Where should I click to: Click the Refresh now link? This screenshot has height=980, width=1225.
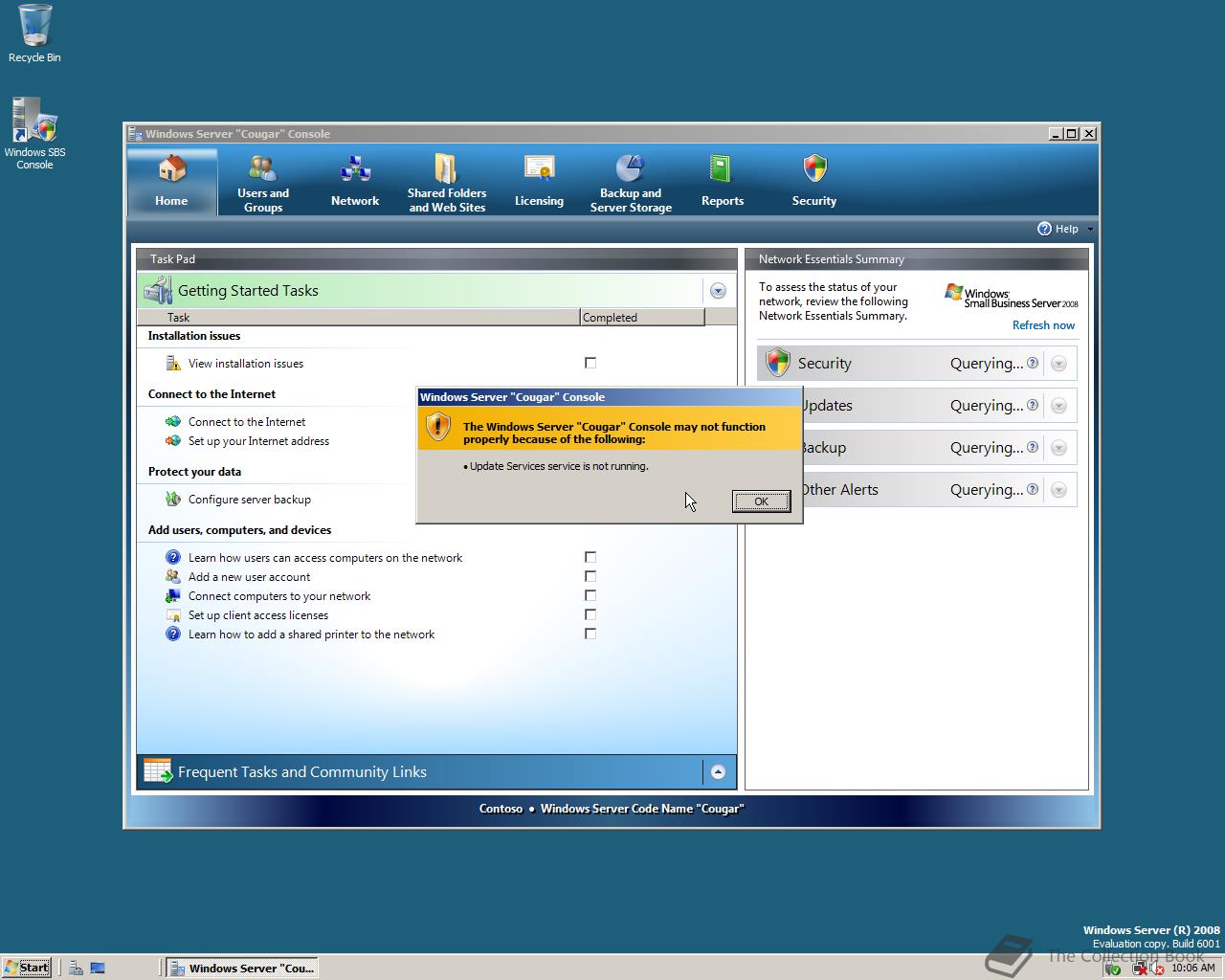point(1043,325)
